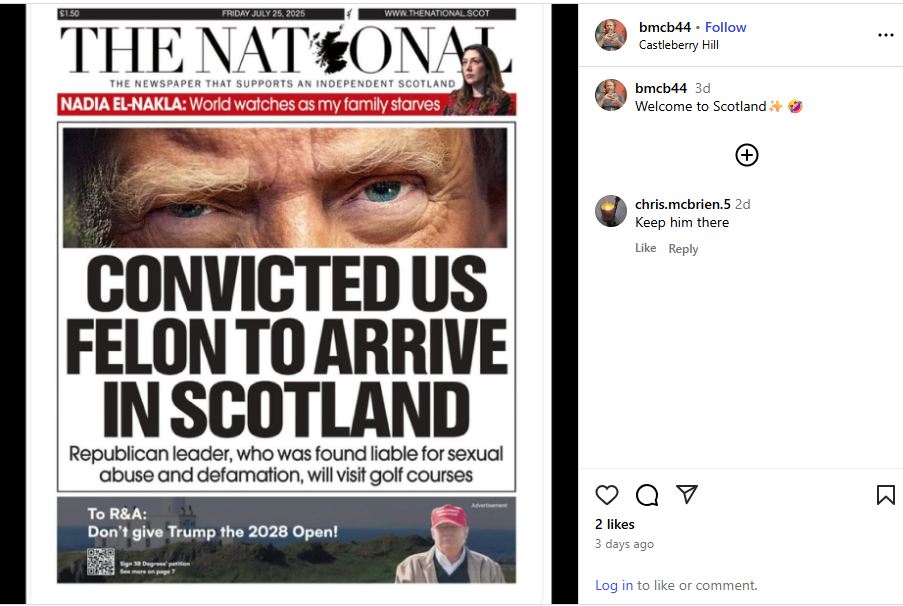Viewport: 903px width, 606px height.
Task: Save post with bookmark icon
Action: click(885, 495)
